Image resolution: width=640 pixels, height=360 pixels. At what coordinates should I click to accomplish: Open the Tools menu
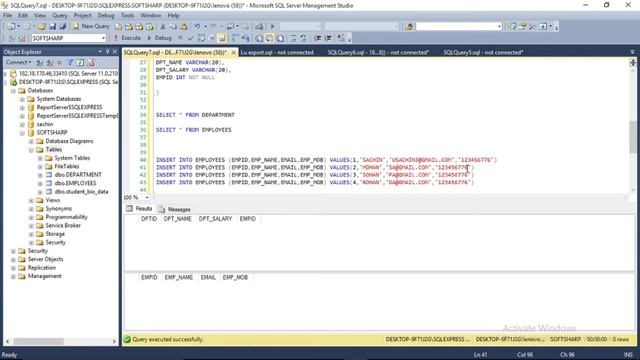point(127,16)
